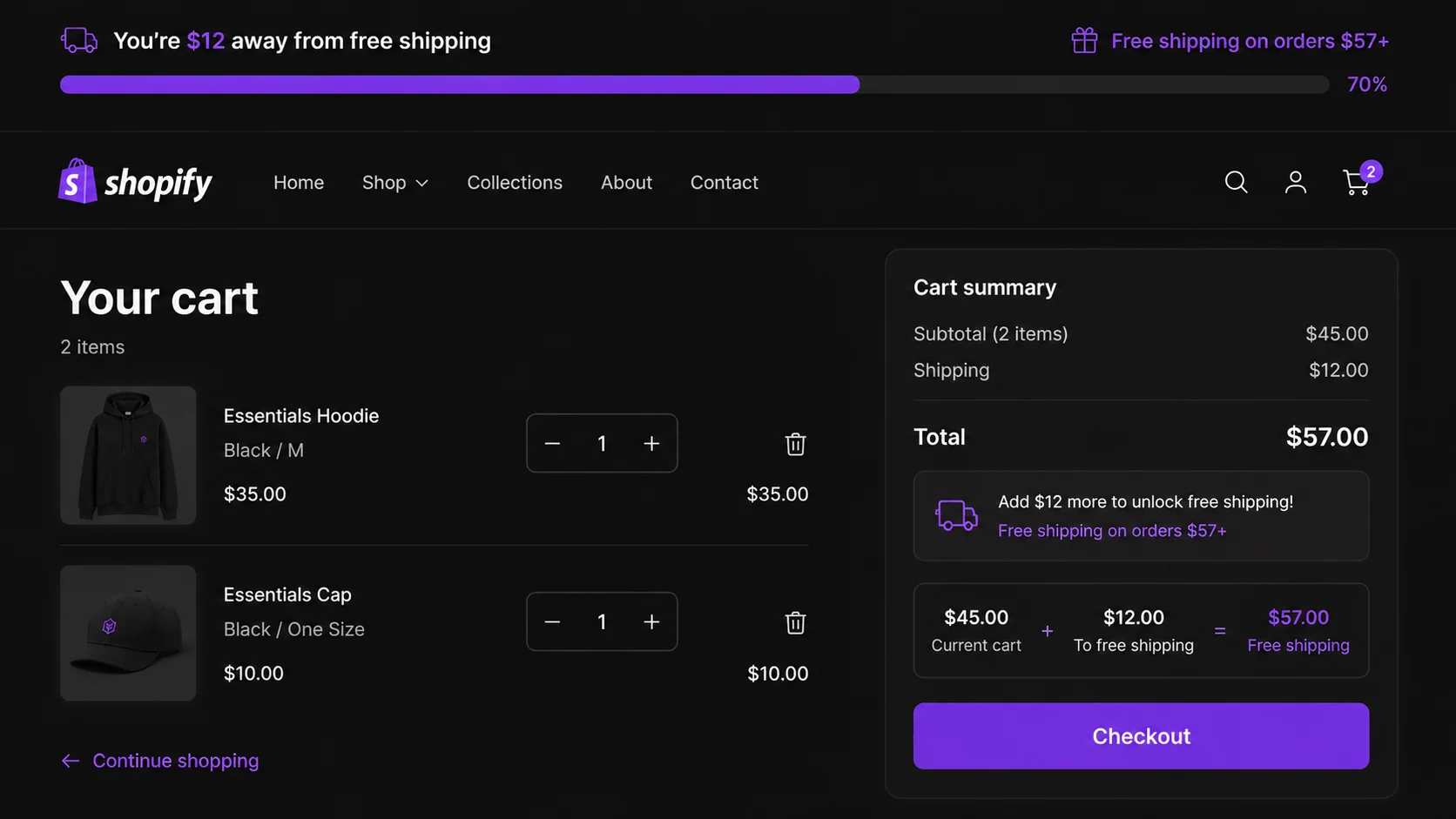Click the Black / M variant text
Screen dimensions: 1456x819
pyautogui.click(x=264, y=451)
